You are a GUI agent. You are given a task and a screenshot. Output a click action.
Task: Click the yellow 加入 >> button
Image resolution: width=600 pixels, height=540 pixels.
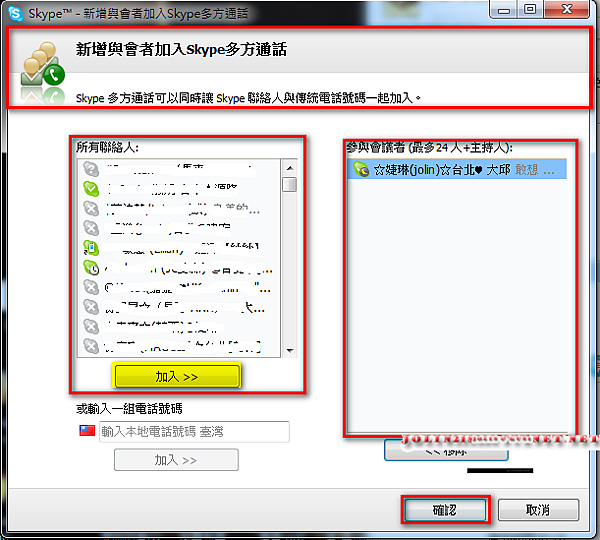(177, 376)
